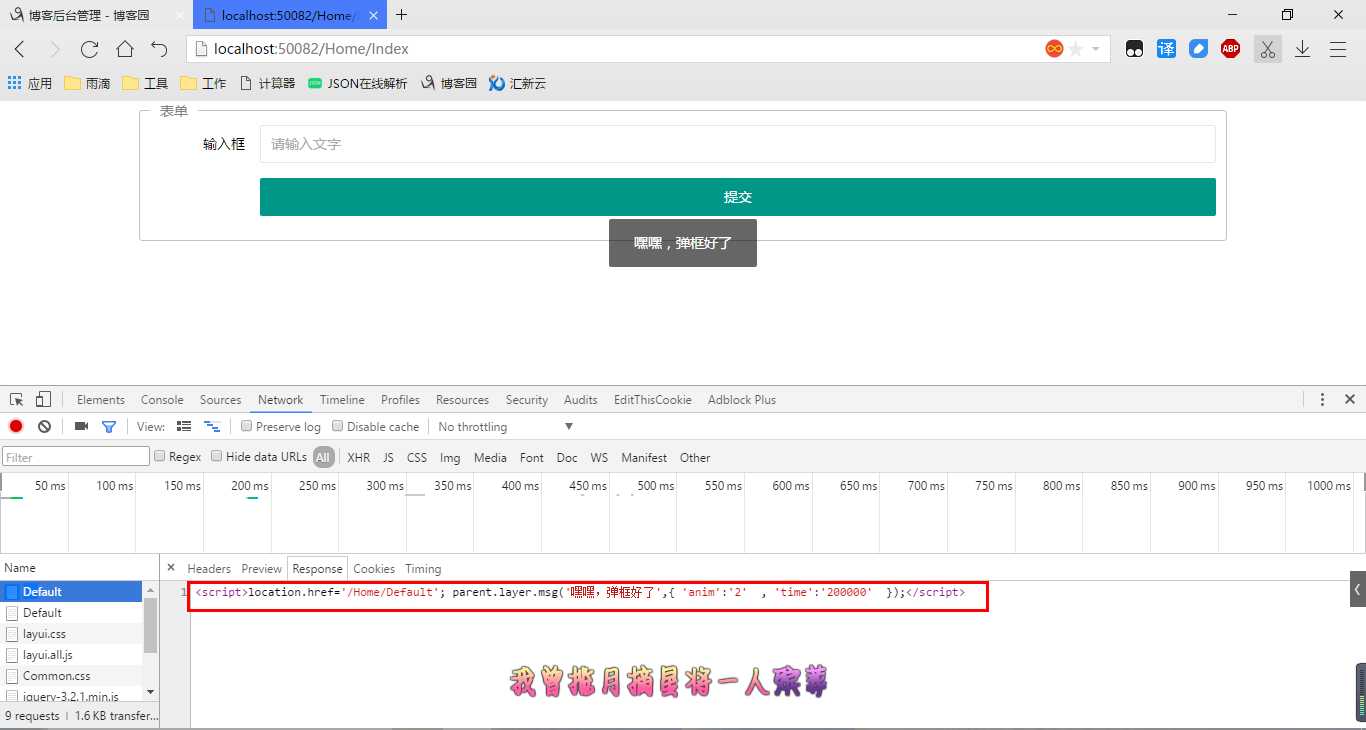Click the mask-shaped extension icon

1134,49
